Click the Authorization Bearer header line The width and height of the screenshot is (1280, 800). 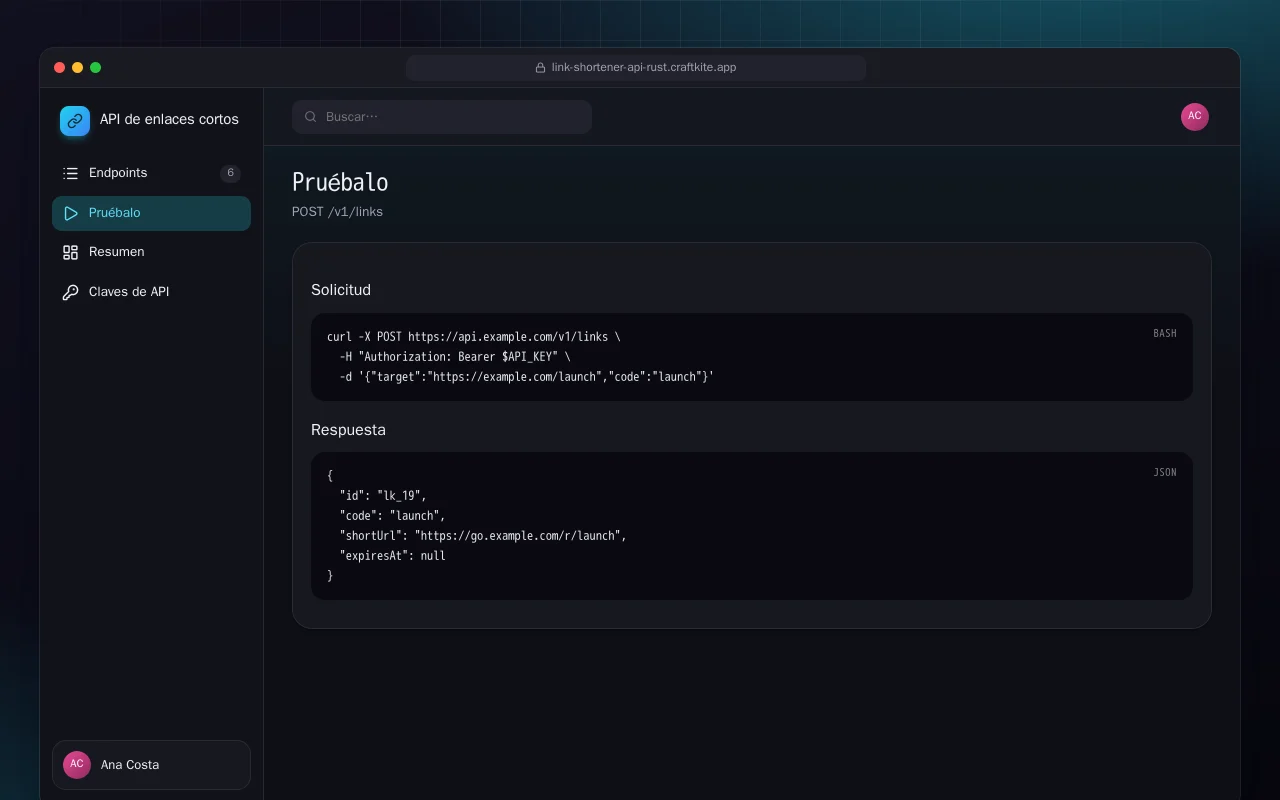coord(457,357)
